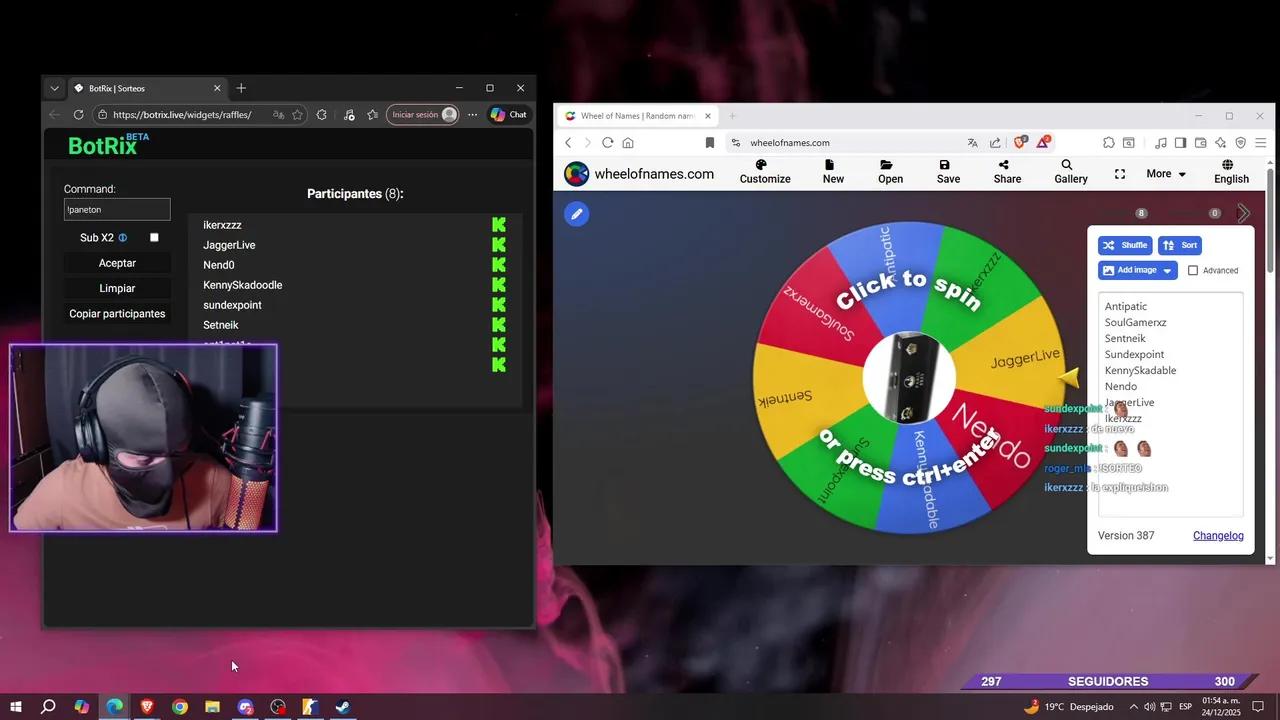Select participant JaggerLive in BotRix list
This screenshot has height=720, width=1280.
point(229,245)
